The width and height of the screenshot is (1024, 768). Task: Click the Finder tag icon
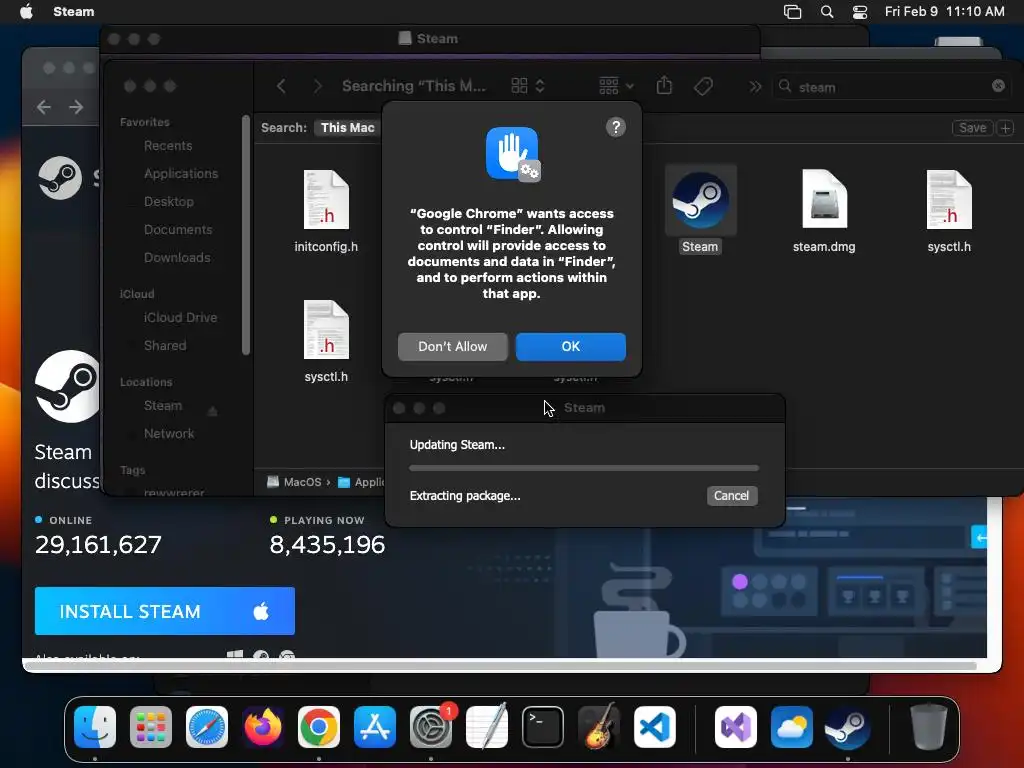703,86
